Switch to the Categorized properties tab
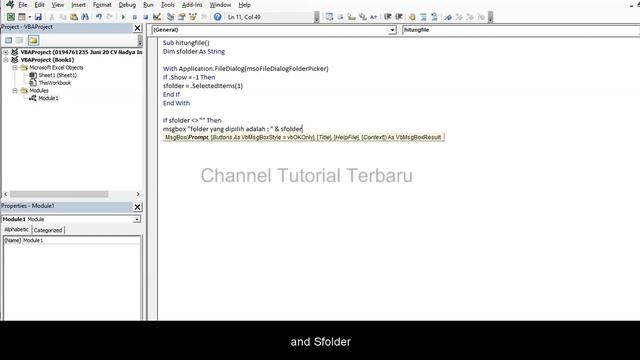This screenshot has width=640, height=360. click(48, 230)
